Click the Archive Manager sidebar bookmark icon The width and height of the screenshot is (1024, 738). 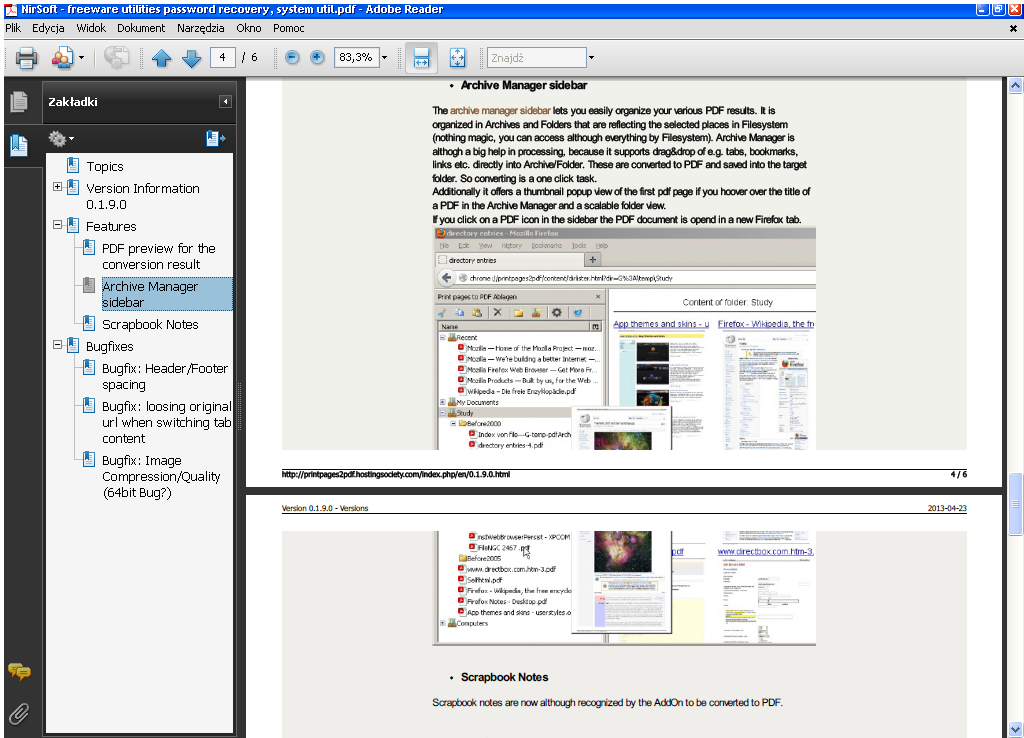89,285
